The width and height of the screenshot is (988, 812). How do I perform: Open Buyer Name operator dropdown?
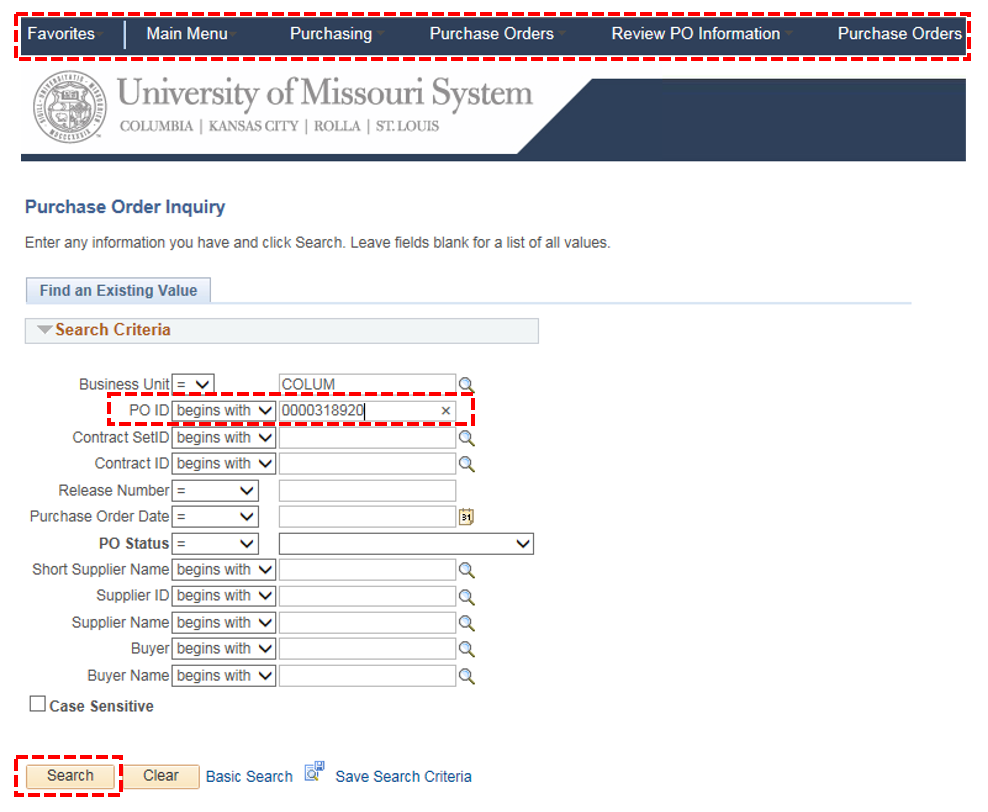point(224,675)
